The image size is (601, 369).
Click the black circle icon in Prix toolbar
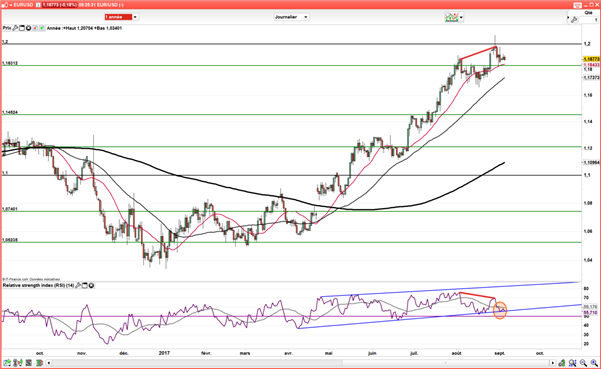click(28, 28)
